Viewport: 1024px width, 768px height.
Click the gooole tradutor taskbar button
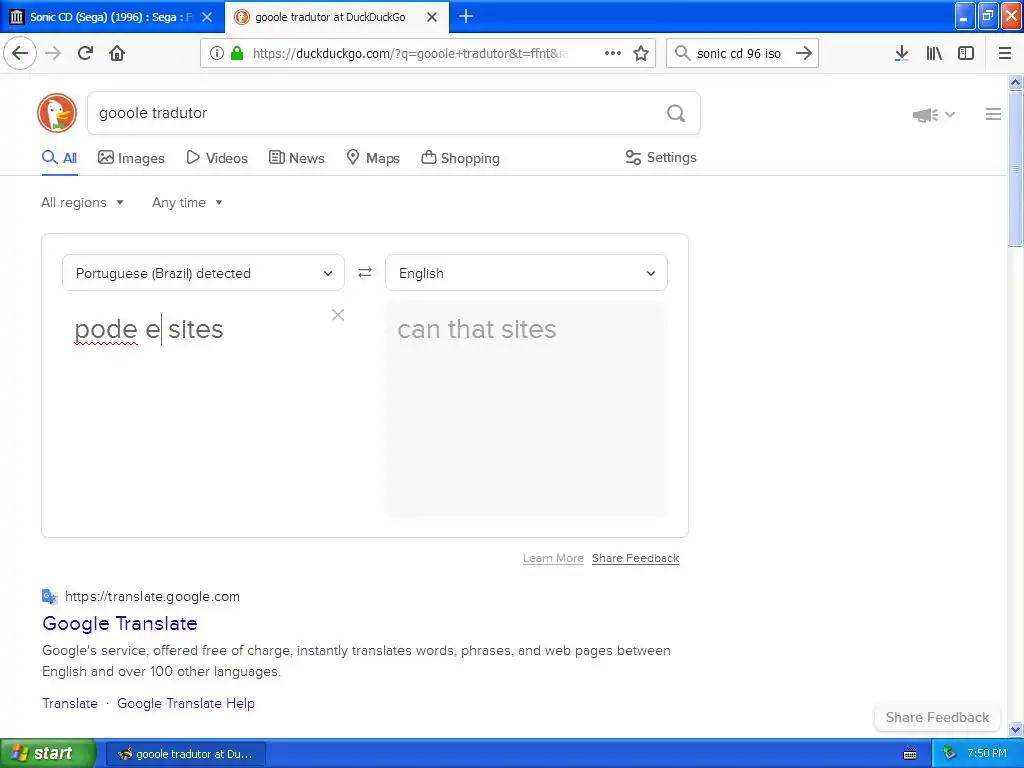coord(185,754)
